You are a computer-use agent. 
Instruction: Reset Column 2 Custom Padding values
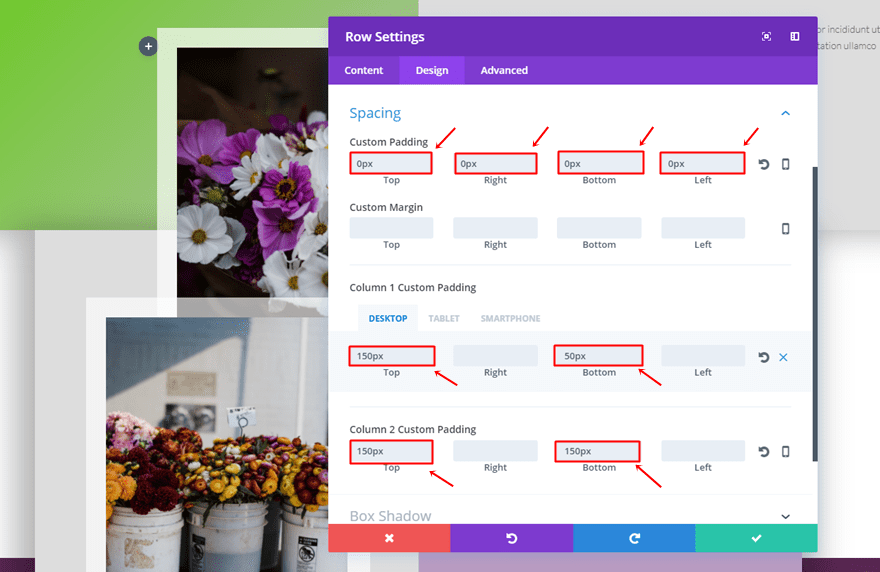coord(764,452)
